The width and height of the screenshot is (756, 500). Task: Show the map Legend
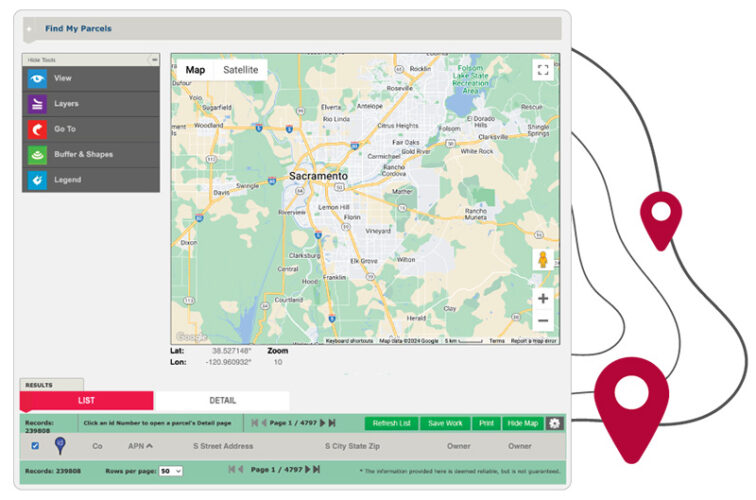point(90,180)
